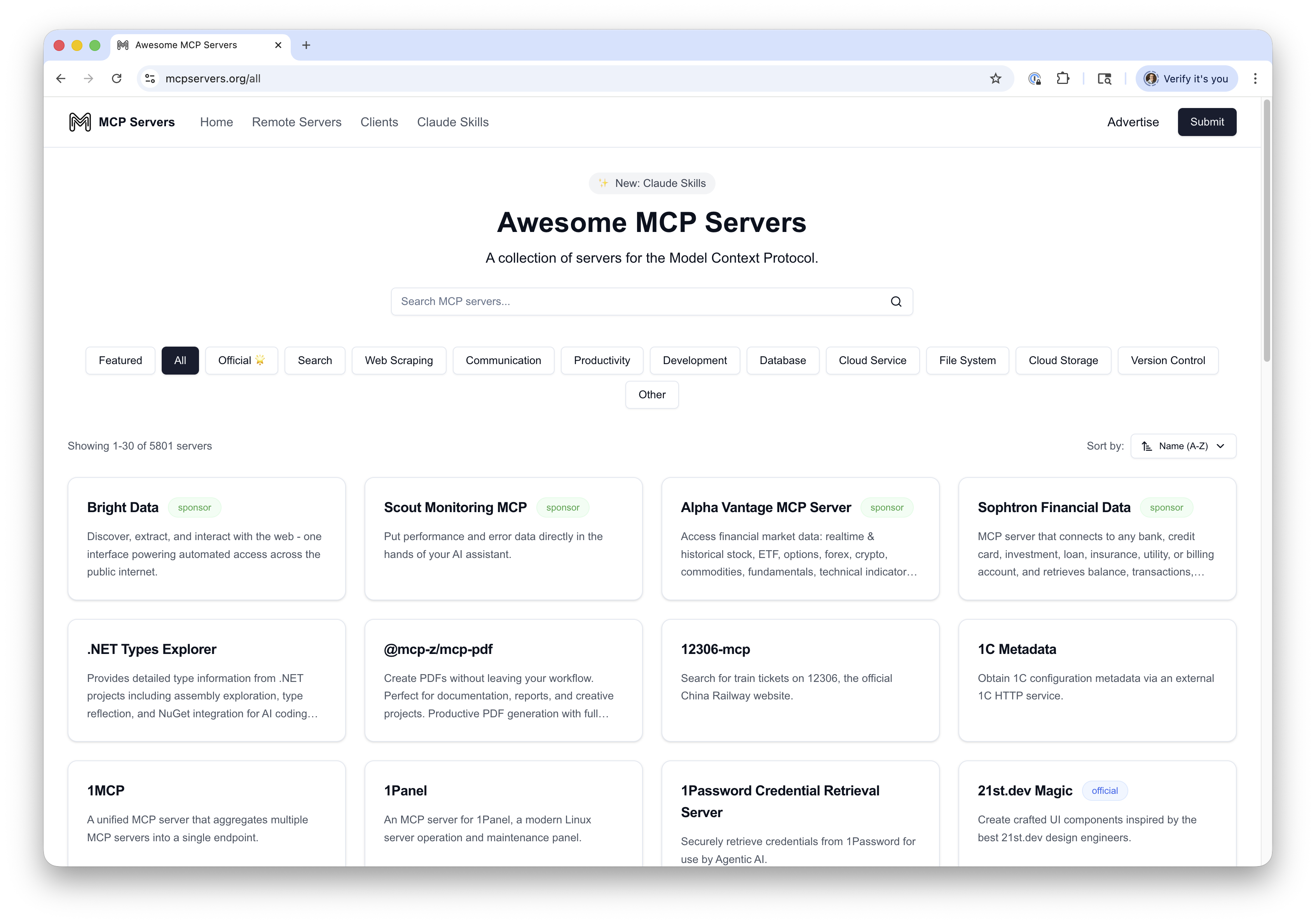1316x924 pixels.
Task: Go back to previous page
Action: click(x=61, y=78)
